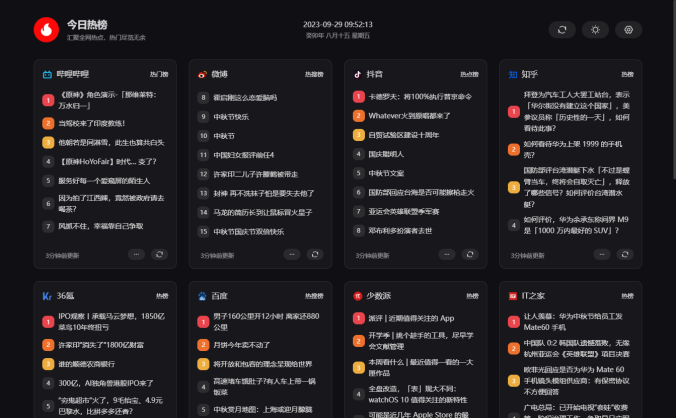Refresh the Weibo card list
This screenshot has width=676, height=418.
tap(315, 254)
